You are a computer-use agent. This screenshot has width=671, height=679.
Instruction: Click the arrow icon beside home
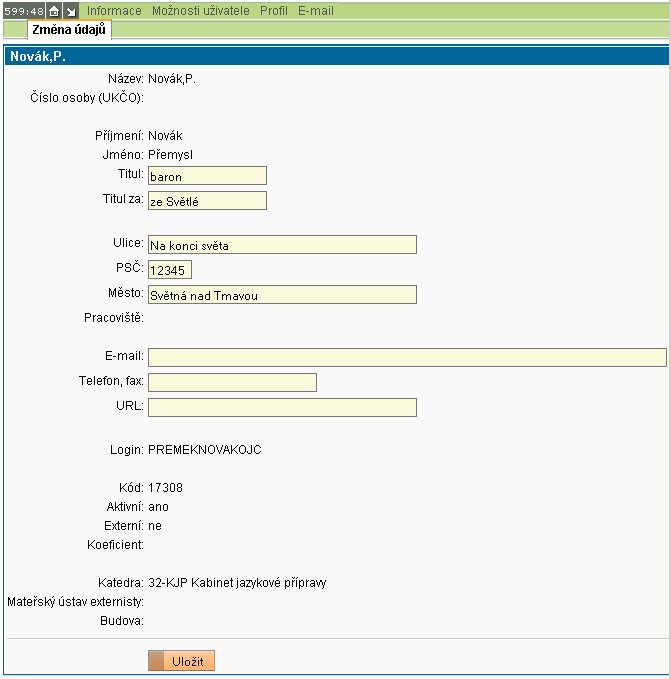tap(70, 11)
